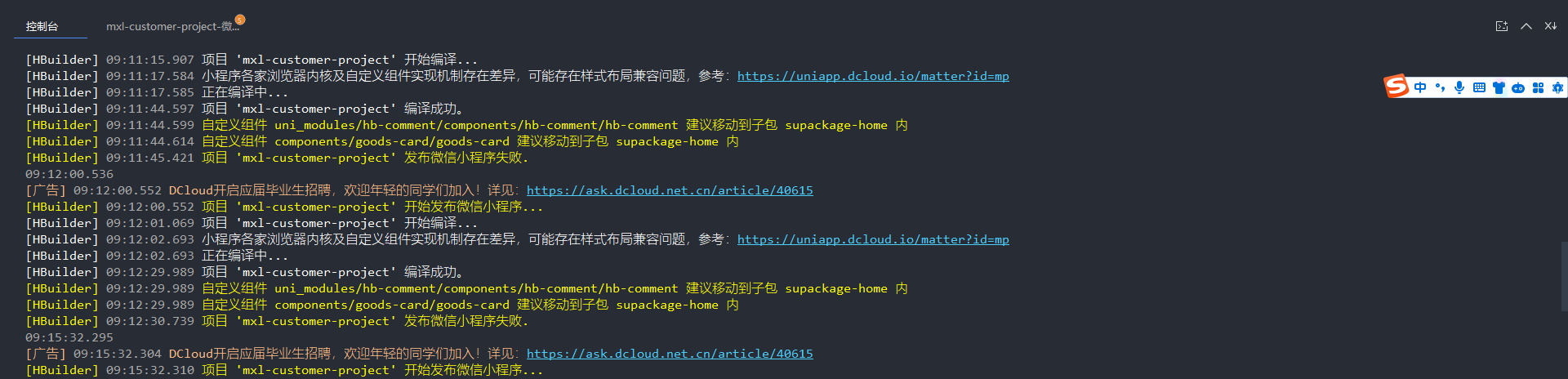Switch to the mxl-customer-project tab
Image resolution: width=1568 pixels, height=379 pixels.
coord(172,26)
